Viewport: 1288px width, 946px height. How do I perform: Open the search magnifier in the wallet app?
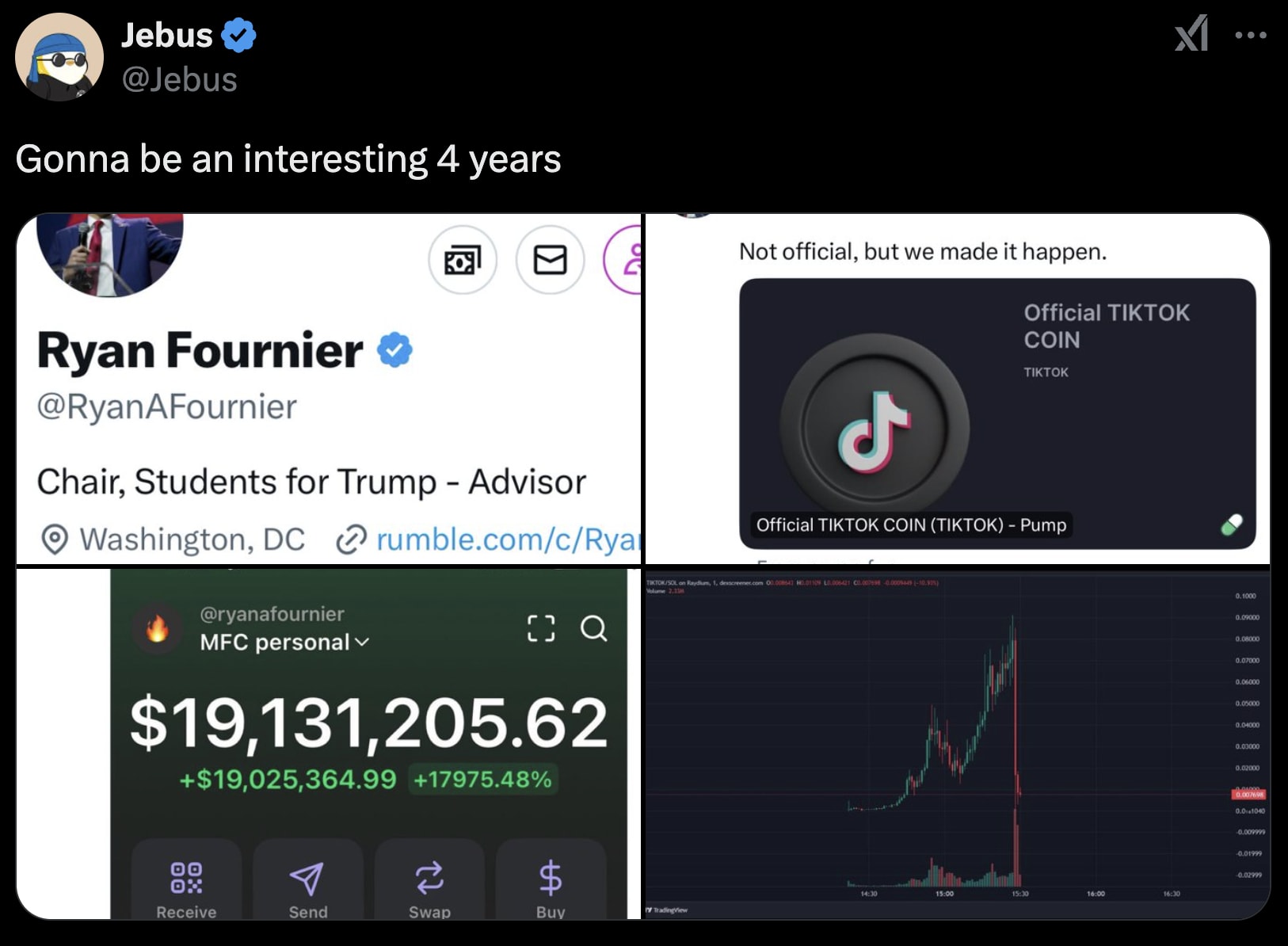pos(594,630)
